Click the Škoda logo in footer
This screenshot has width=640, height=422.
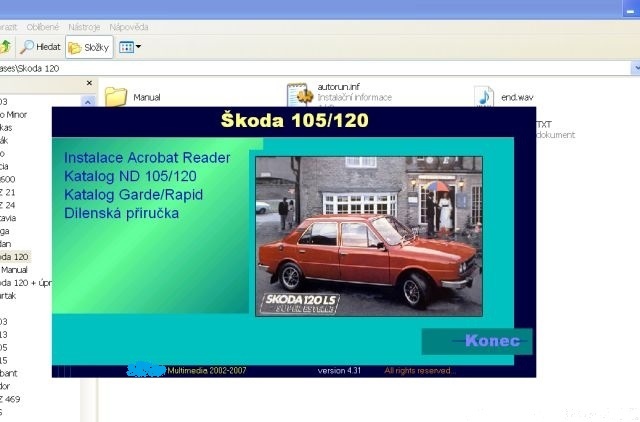click(x=145, y=370)
